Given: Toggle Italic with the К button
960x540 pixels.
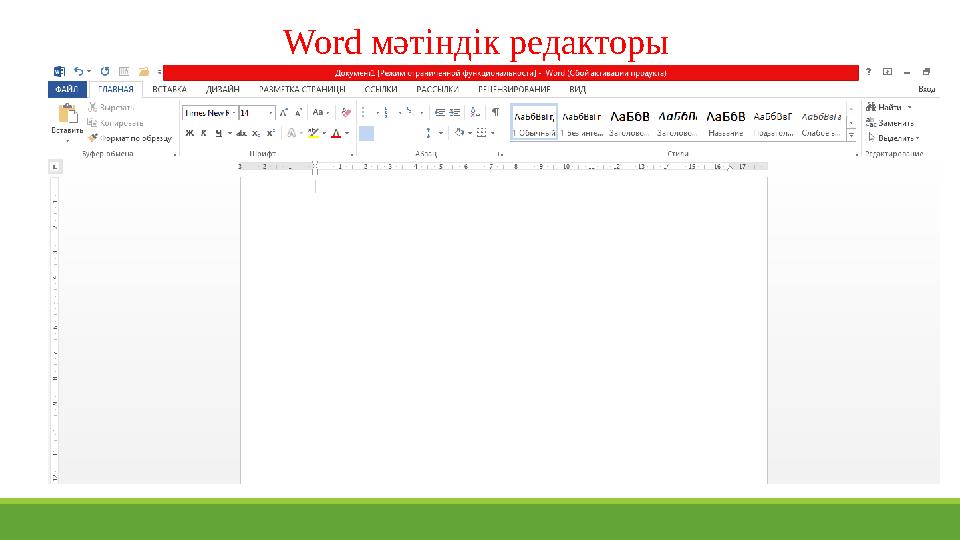Looking at the screenshot, I should 204,133.
